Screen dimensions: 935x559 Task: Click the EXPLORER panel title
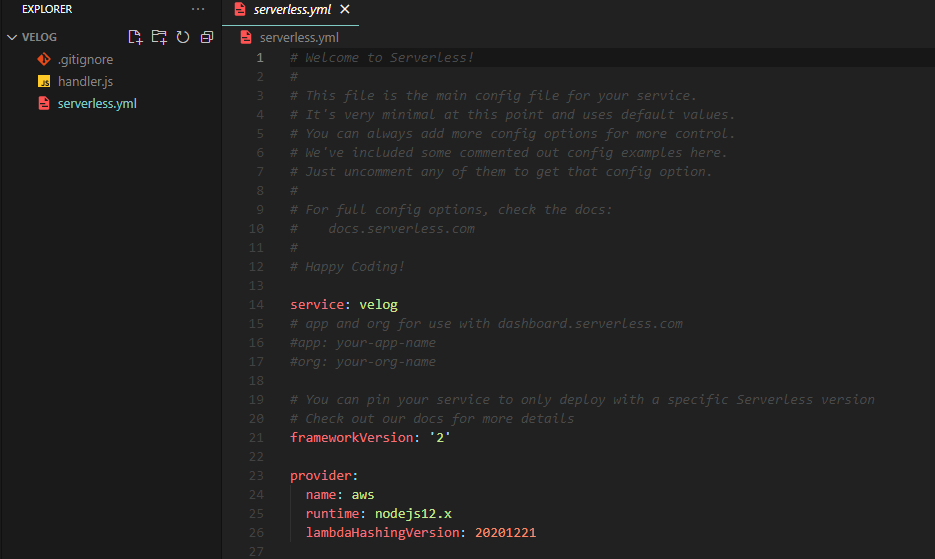point(47,9)
